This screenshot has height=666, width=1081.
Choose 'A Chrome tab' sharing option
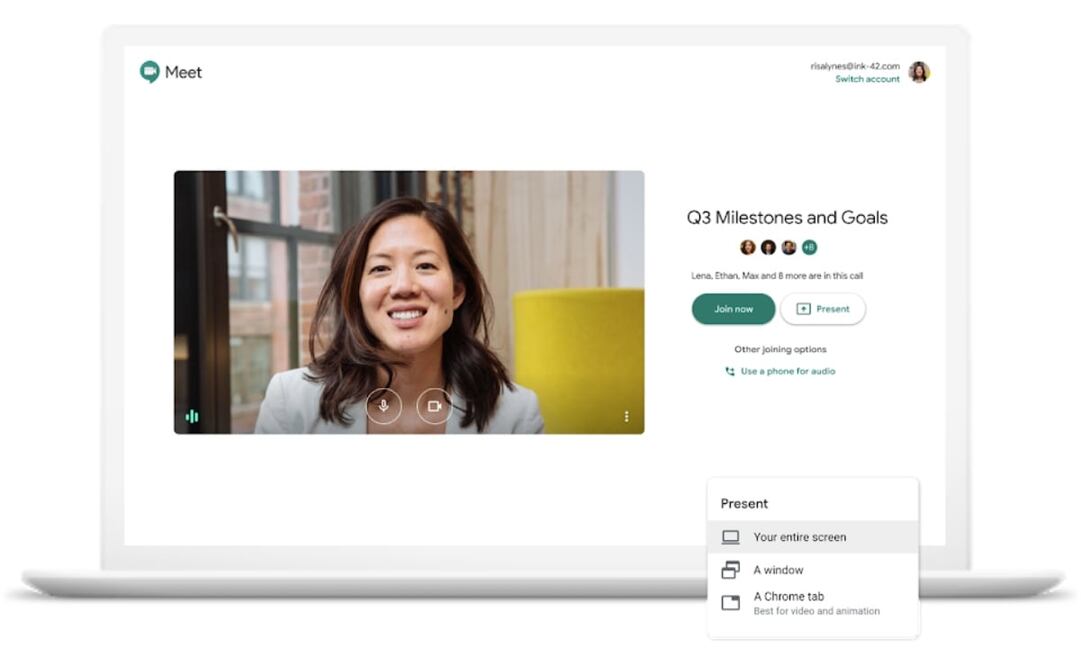pyautogui.click(x=787, y=596)
